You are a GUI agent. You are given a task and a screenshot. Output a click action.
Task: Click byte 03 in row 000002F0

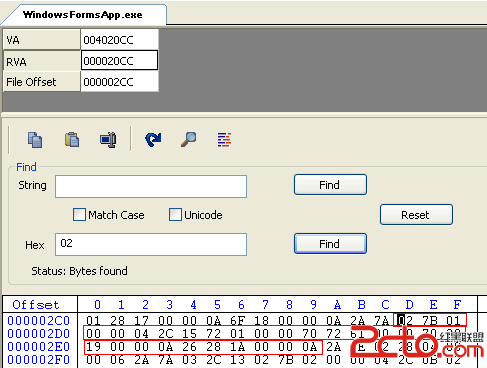(x=189, y=360)
